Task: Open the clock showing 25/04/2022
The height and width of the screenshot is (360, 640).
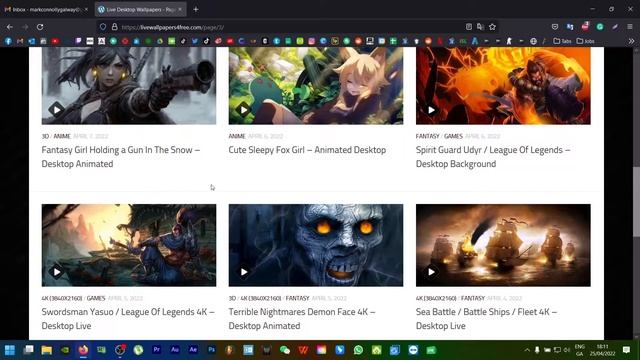Action: pyautogui.click(x=602, y=350)
